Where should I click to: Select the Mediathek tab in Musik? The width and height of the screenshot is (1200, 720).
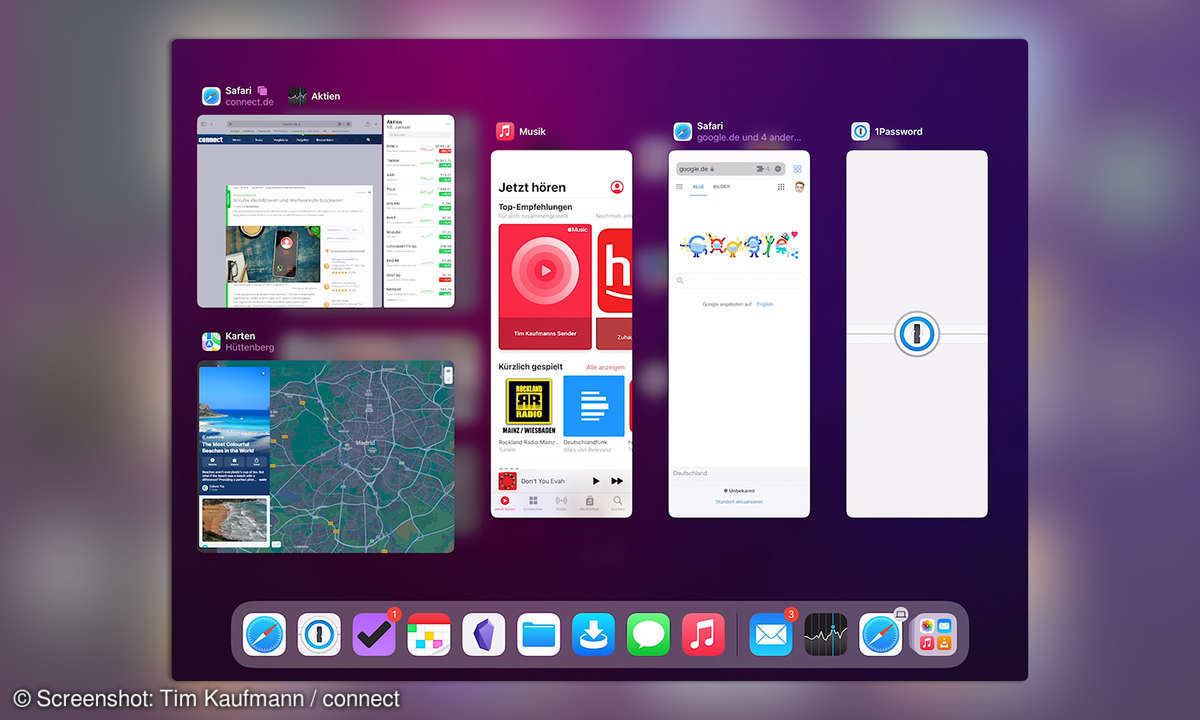pos(590,503)
